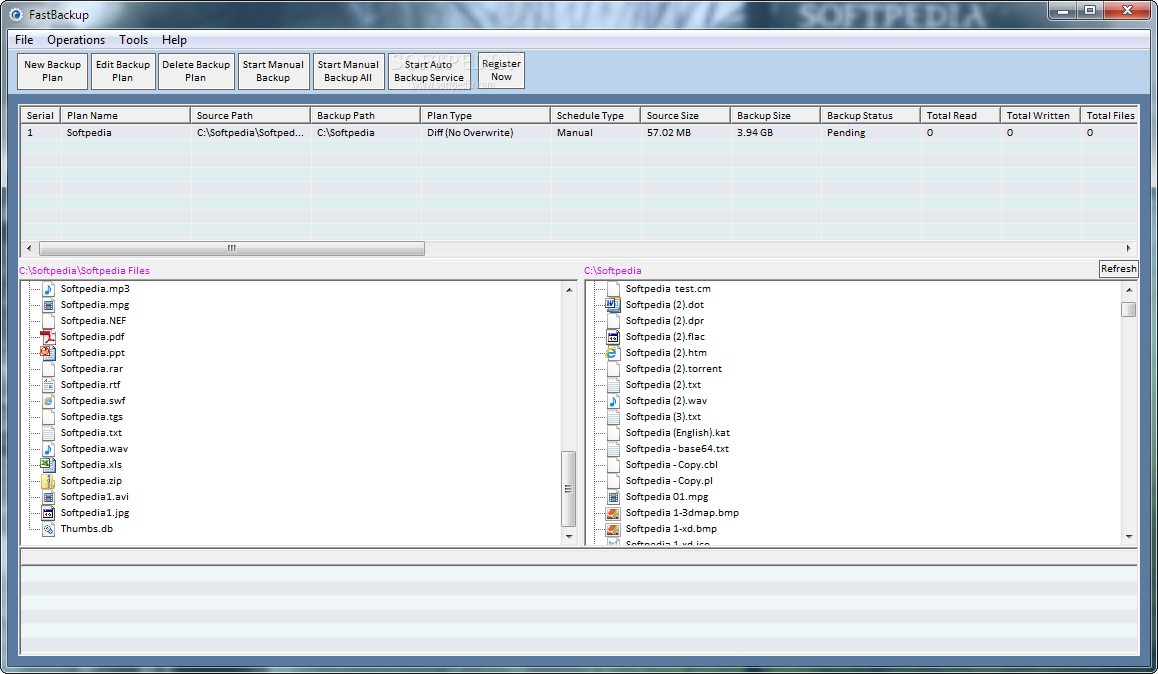Click Start Manual Backup All
This screenshot has height=674, width=1158.
[x=348, y=71]
